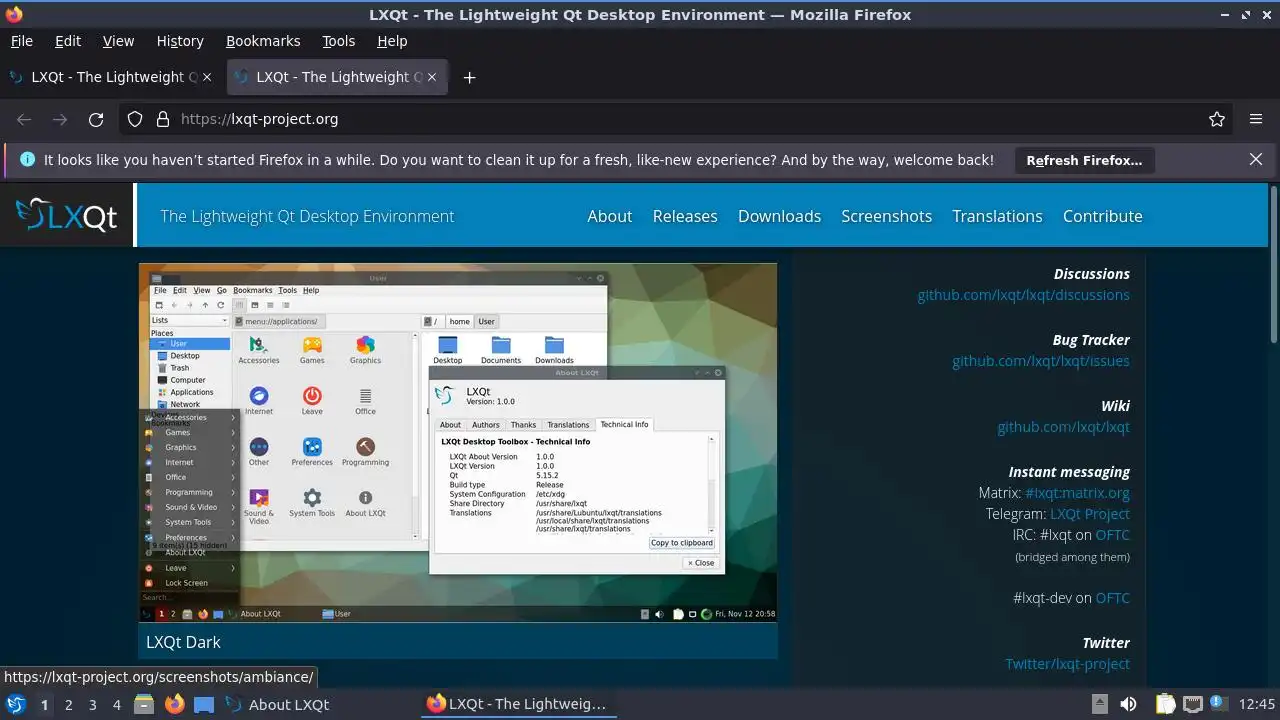Click the "LXQt Dark" caption text

click(183, 642)
